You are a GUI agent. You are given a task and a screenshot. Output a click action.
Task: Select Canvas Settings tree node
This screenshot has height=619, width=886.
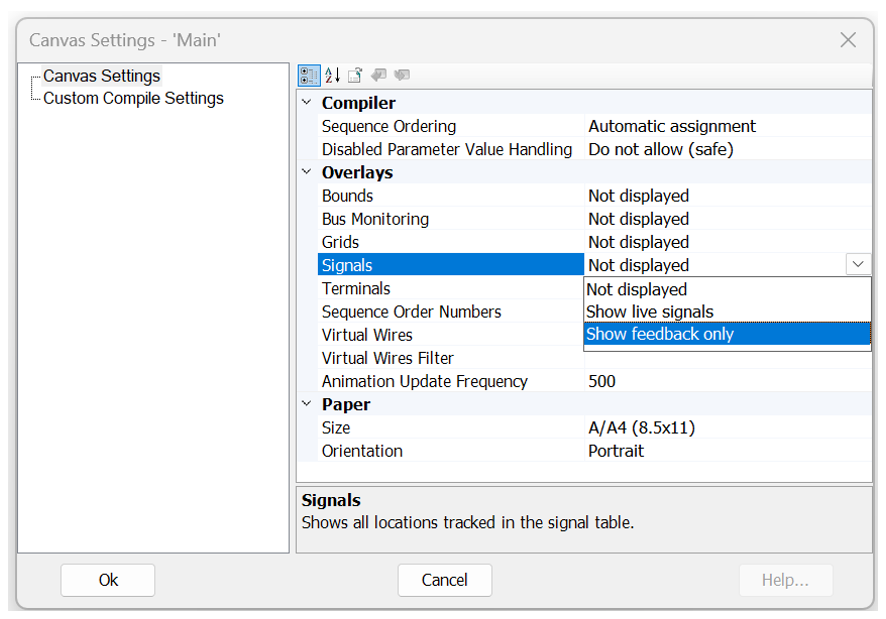click(x=101, y=76)
